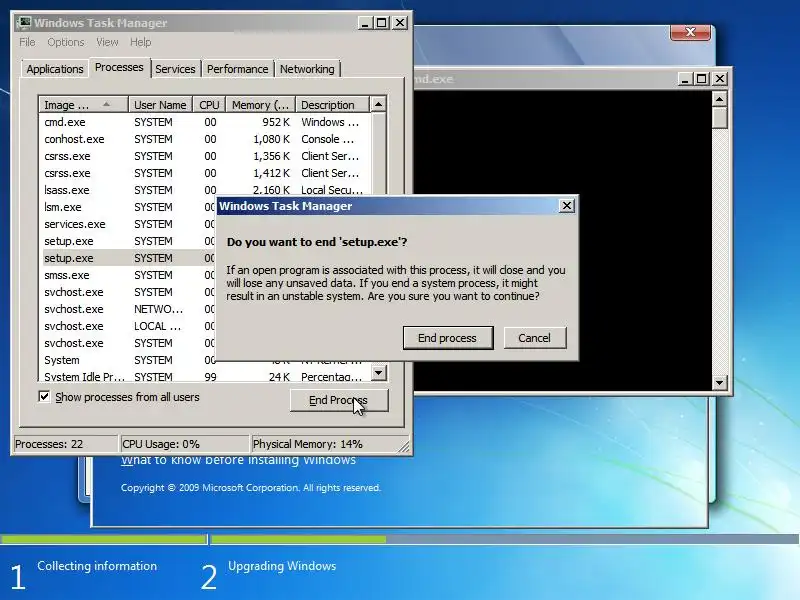Click the Upgrading Windows progress bar

pyautogui.click(x=505, y=539)
